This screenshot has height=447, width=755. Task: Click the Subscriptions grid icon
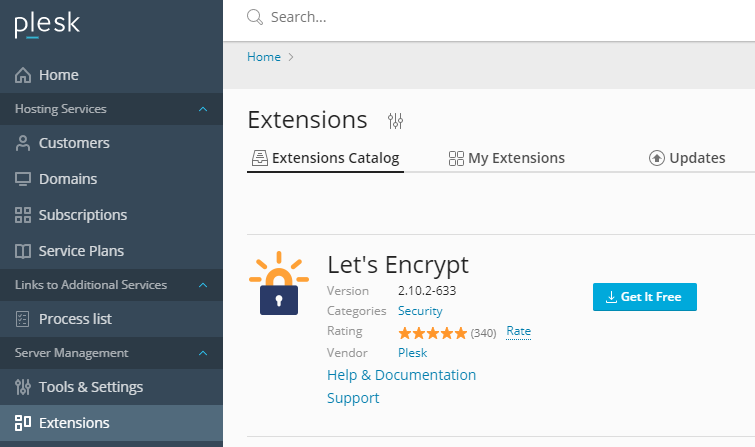tap(23, 215)
